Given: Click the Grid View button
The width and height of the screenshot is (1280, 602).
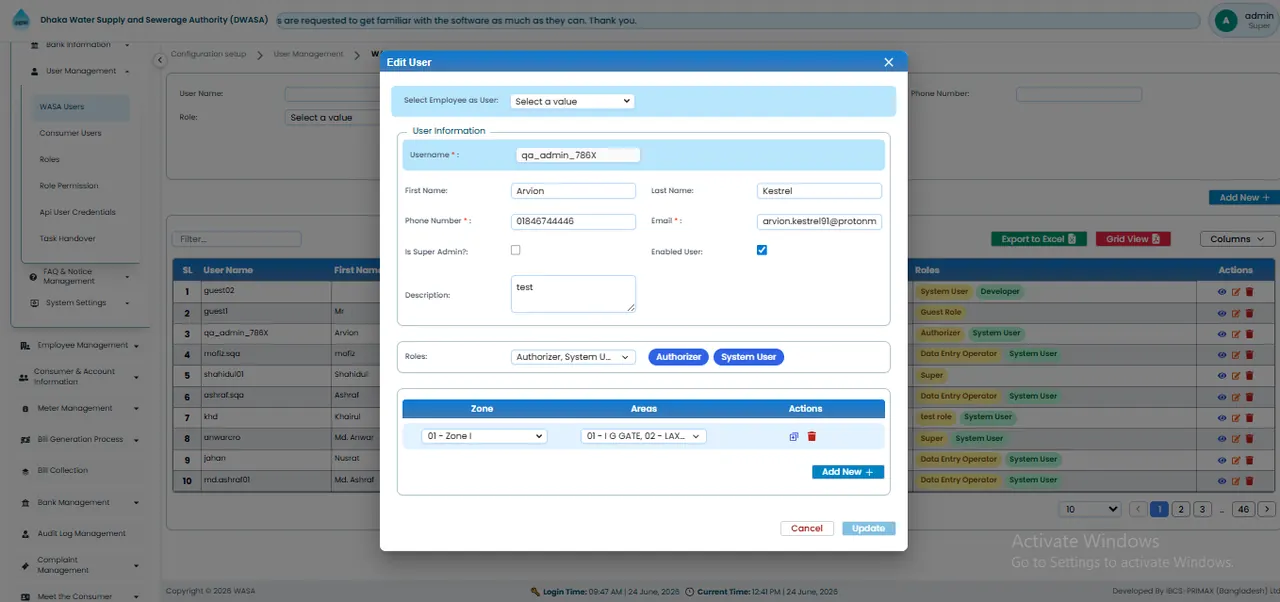Looking at the screenshot, I should (1132, 239).
